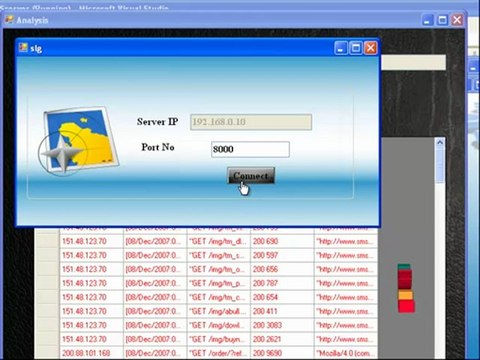The width and height of the screenshot is (480, 360).
Task: Click the bright red bottom block on chart
Action: [x=407, y=306]
